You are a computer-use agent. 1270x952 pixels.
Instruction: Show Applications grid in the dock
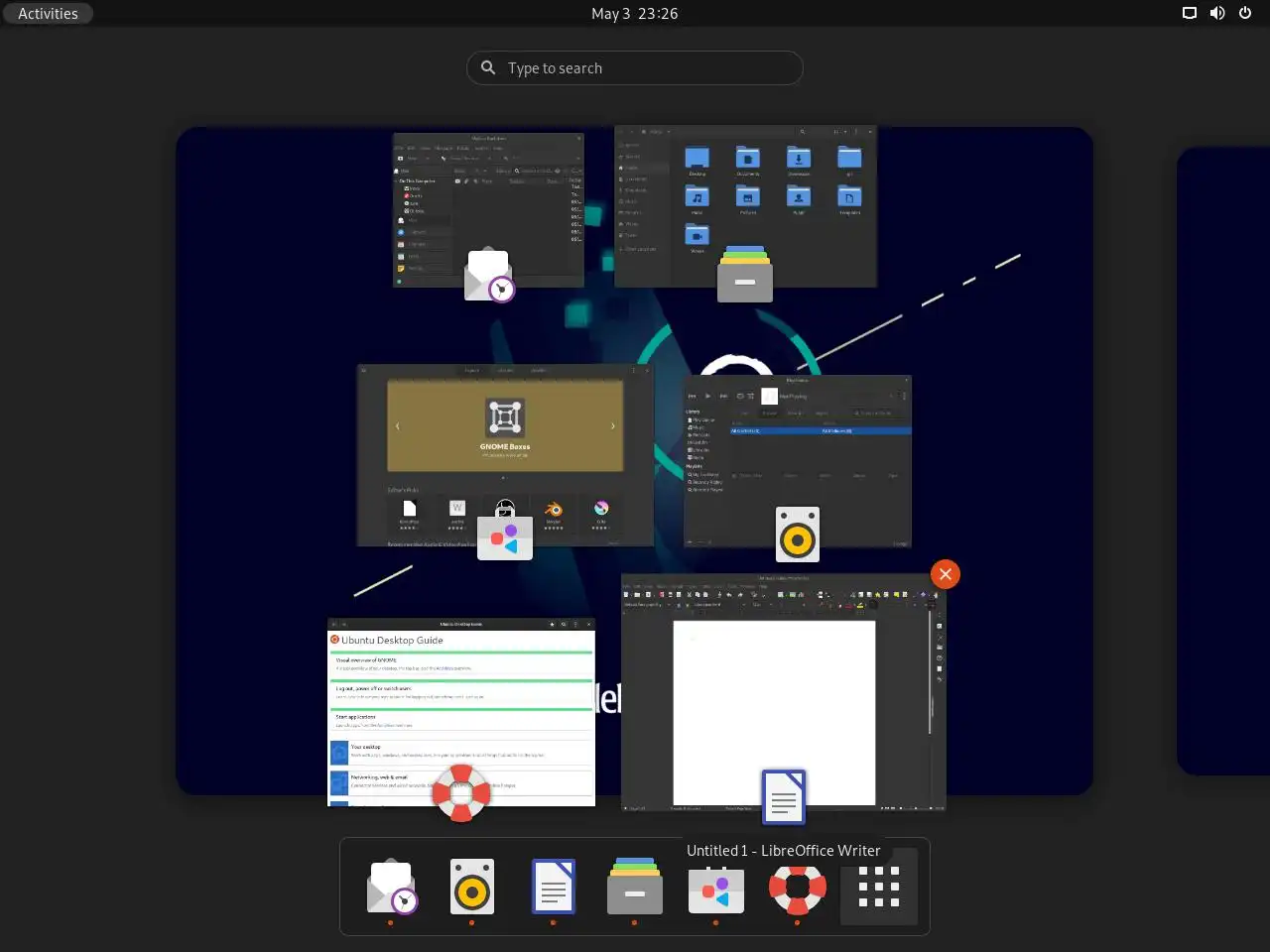tap(879, 887)
